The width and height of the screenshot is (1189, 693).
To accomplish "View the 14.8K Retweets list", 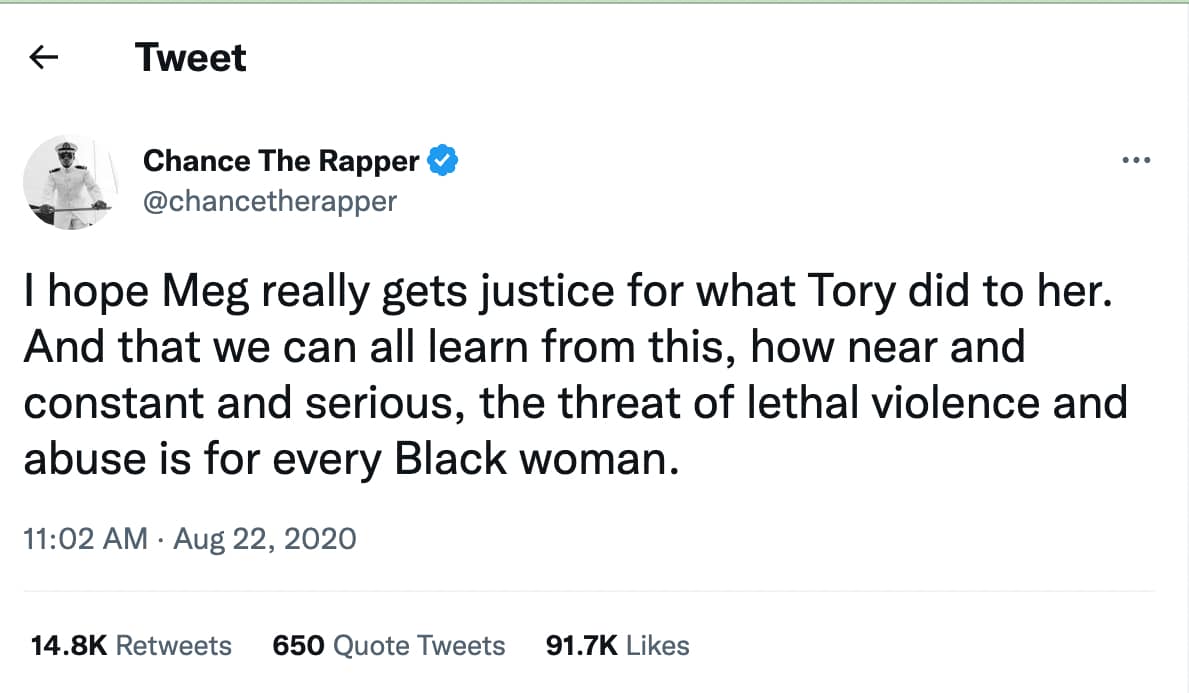I will click(x=130, y=645).
